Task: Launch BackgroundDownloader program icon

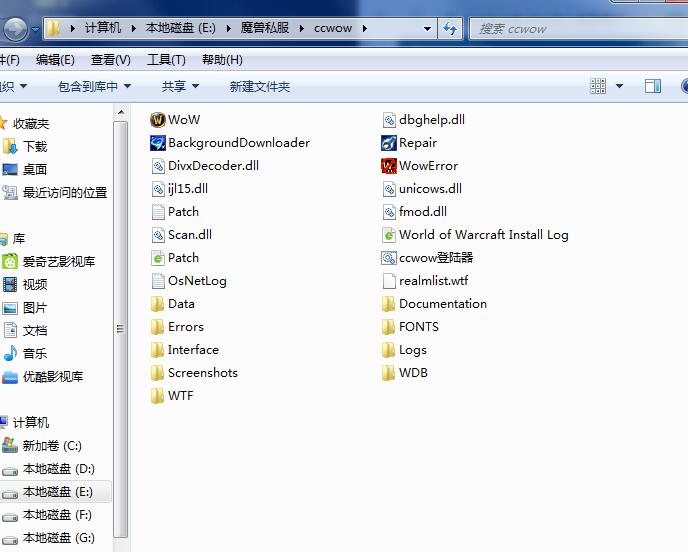Action: point(158,143)
